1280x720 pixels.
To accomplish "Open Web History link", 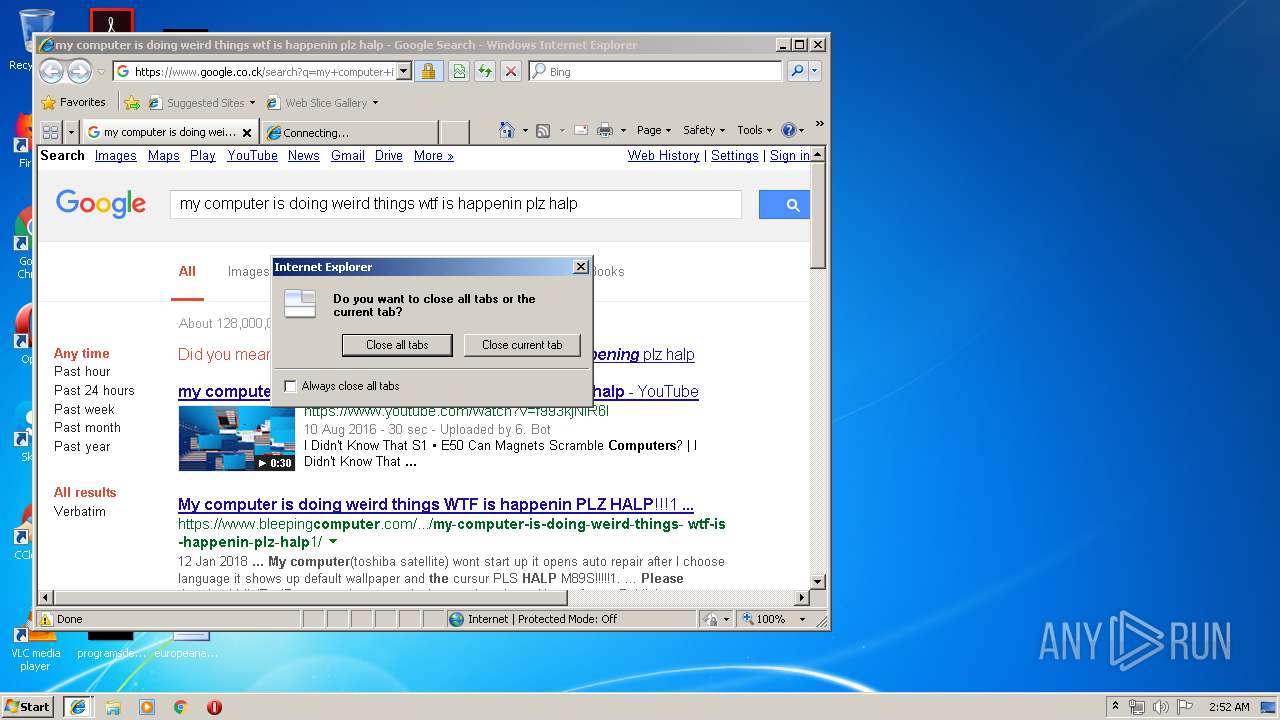I will 664,155.
